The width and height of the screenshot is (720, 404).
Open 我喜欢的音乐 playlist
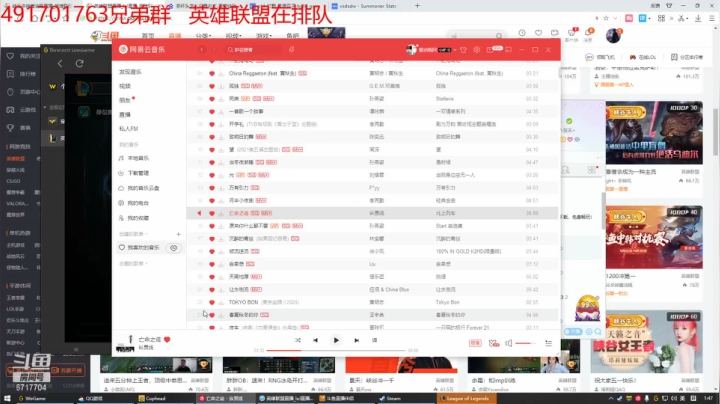click(143, 248)
